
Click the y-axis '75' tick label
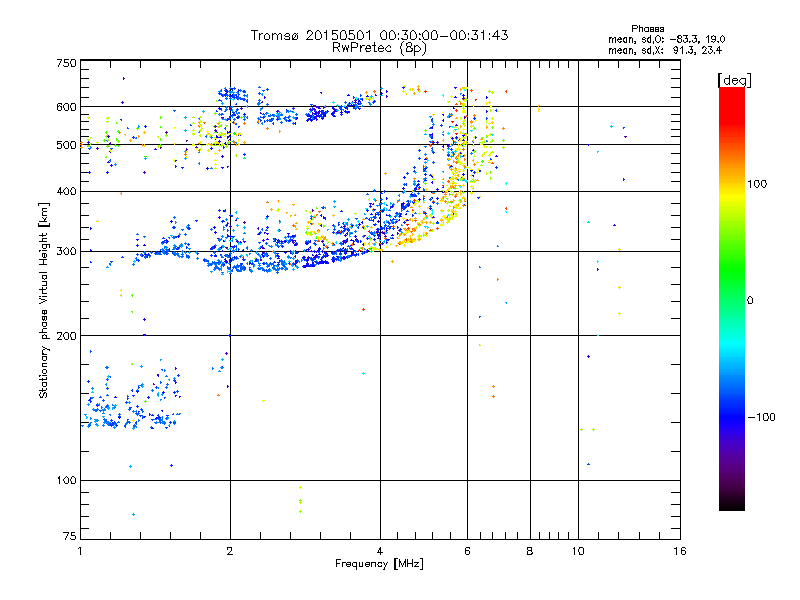[70, 536]
